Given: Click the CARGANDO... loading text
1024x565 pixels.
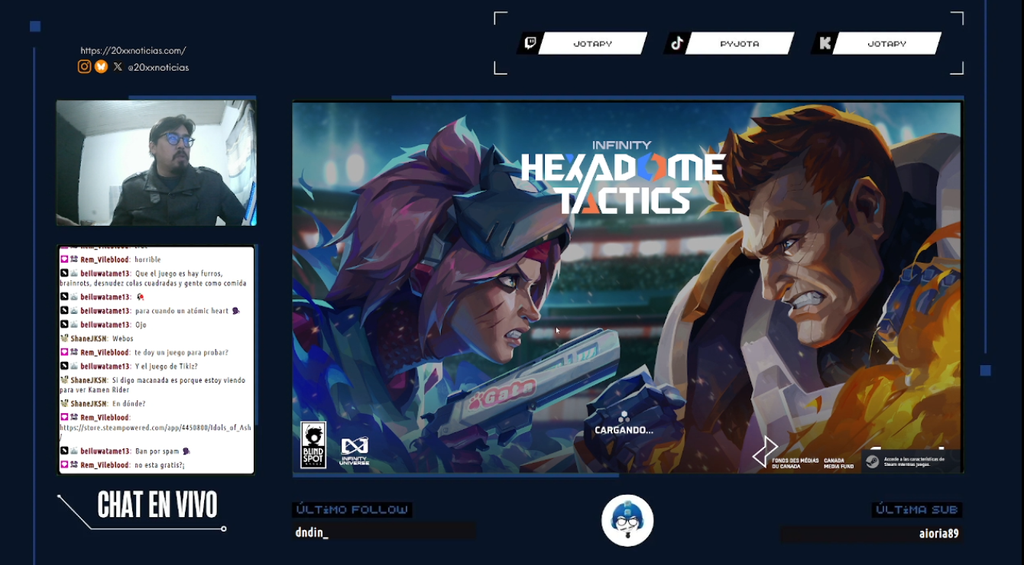Looking at the screenshot, I should tap(624, 430).
